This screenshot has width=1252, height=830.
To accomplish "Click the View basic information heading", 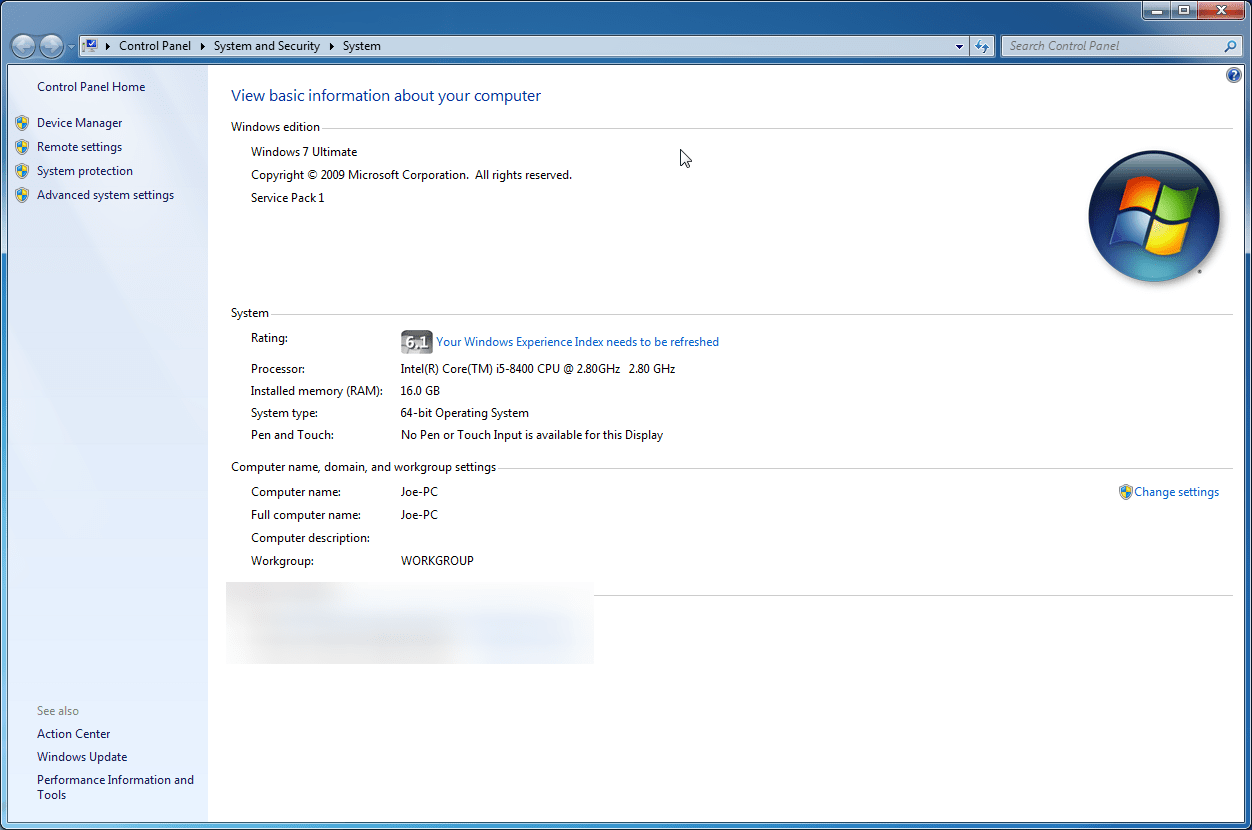I will (386, 96).
